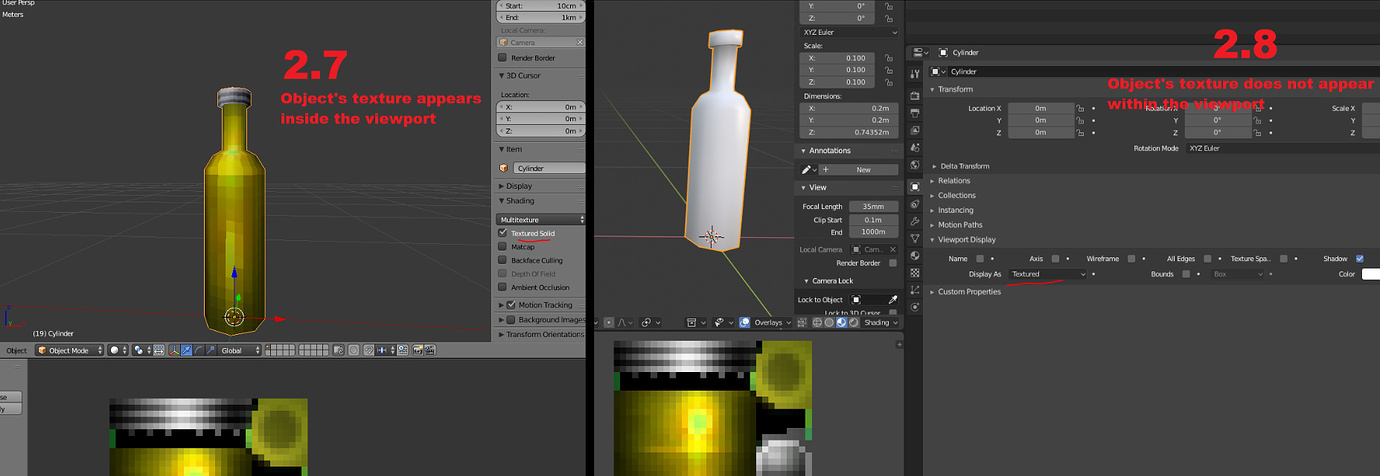Select the scale manipulator in 2.7 header
Viewport: 1380px width, 476px height.
(209, 350)
